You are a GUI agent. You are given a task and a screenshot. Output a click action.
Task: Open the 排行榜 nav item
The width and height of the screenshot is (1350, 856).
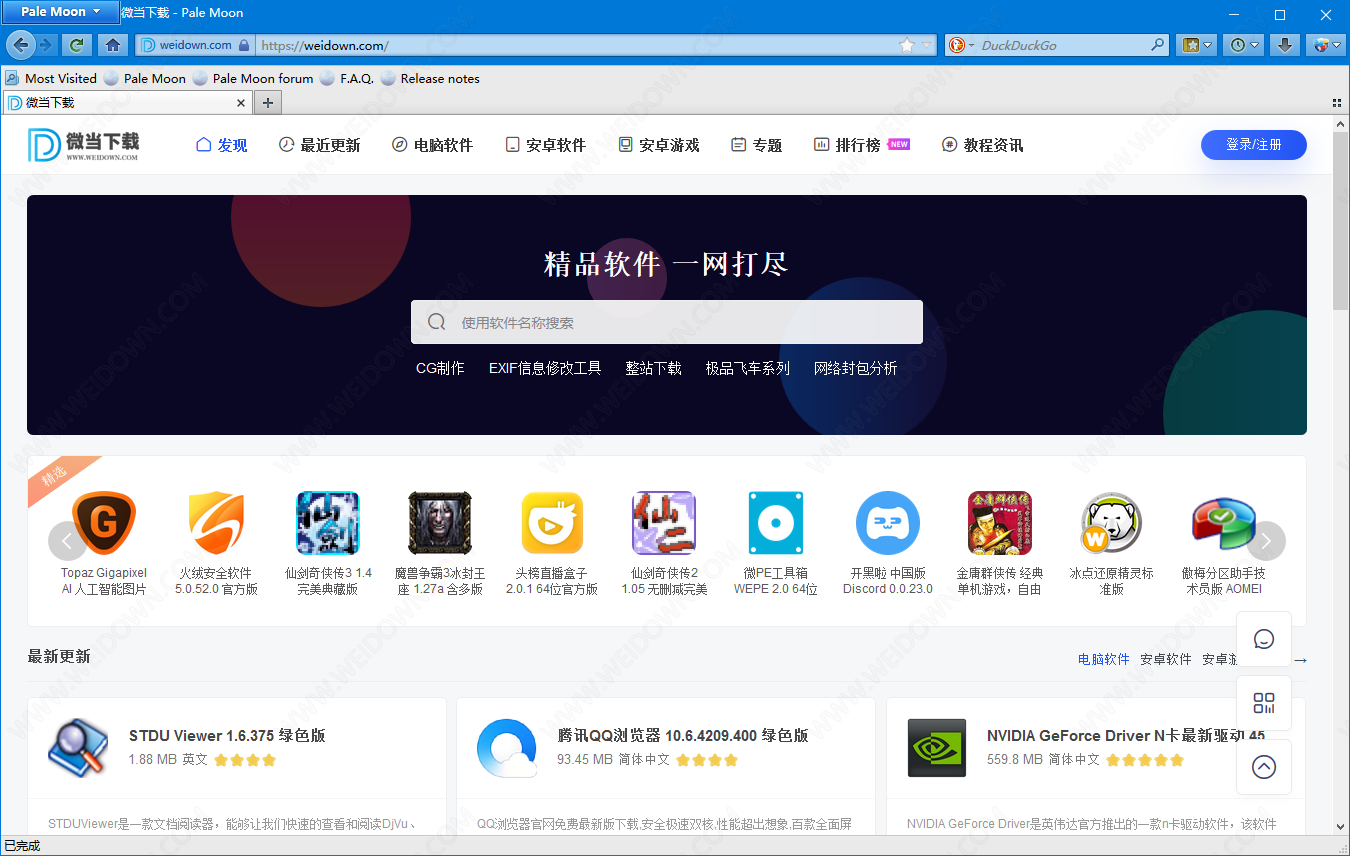tap(862, 145)
